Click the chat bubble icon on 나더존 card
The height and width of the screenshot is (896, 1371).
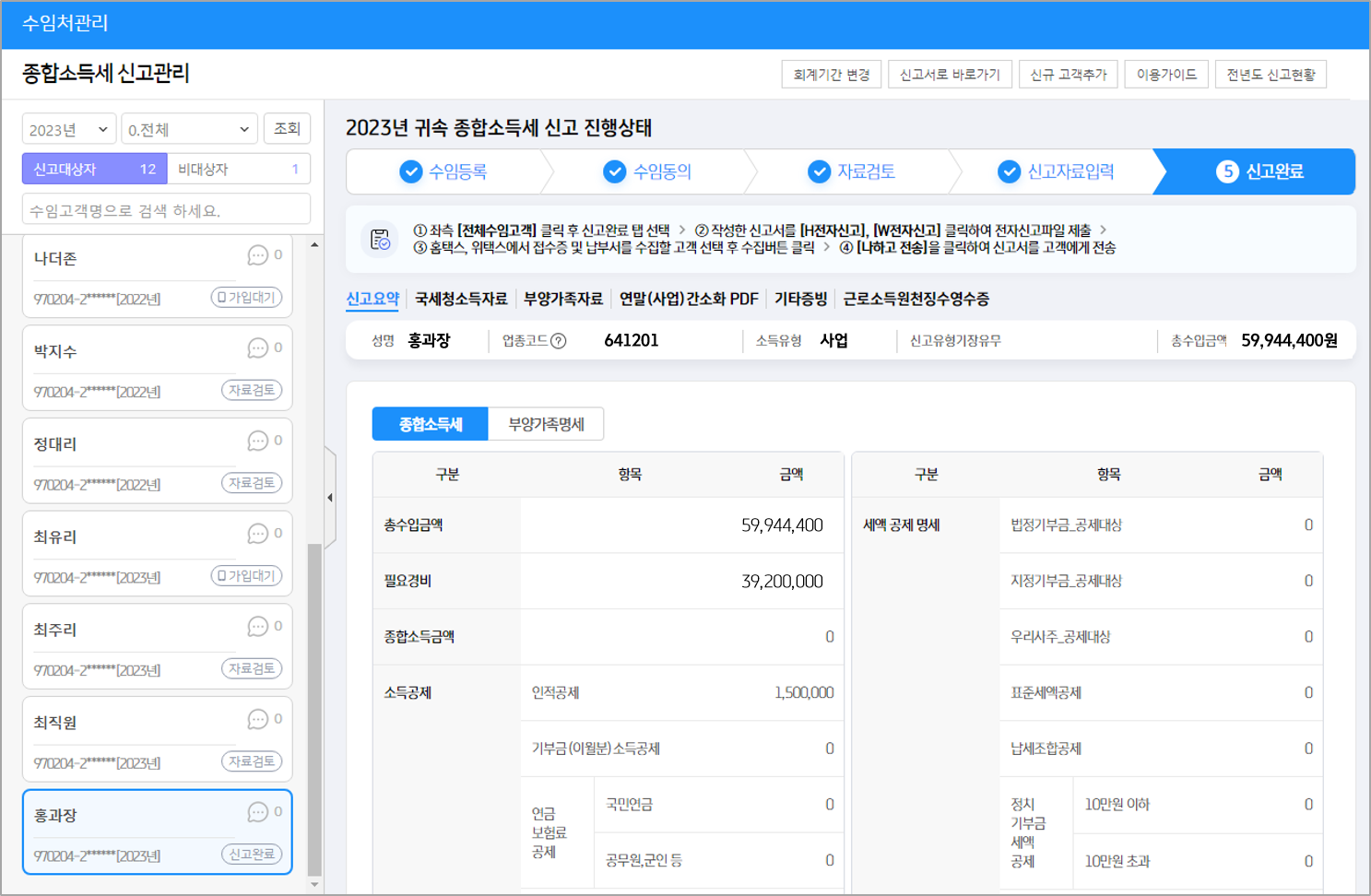[x=257, y=255]
